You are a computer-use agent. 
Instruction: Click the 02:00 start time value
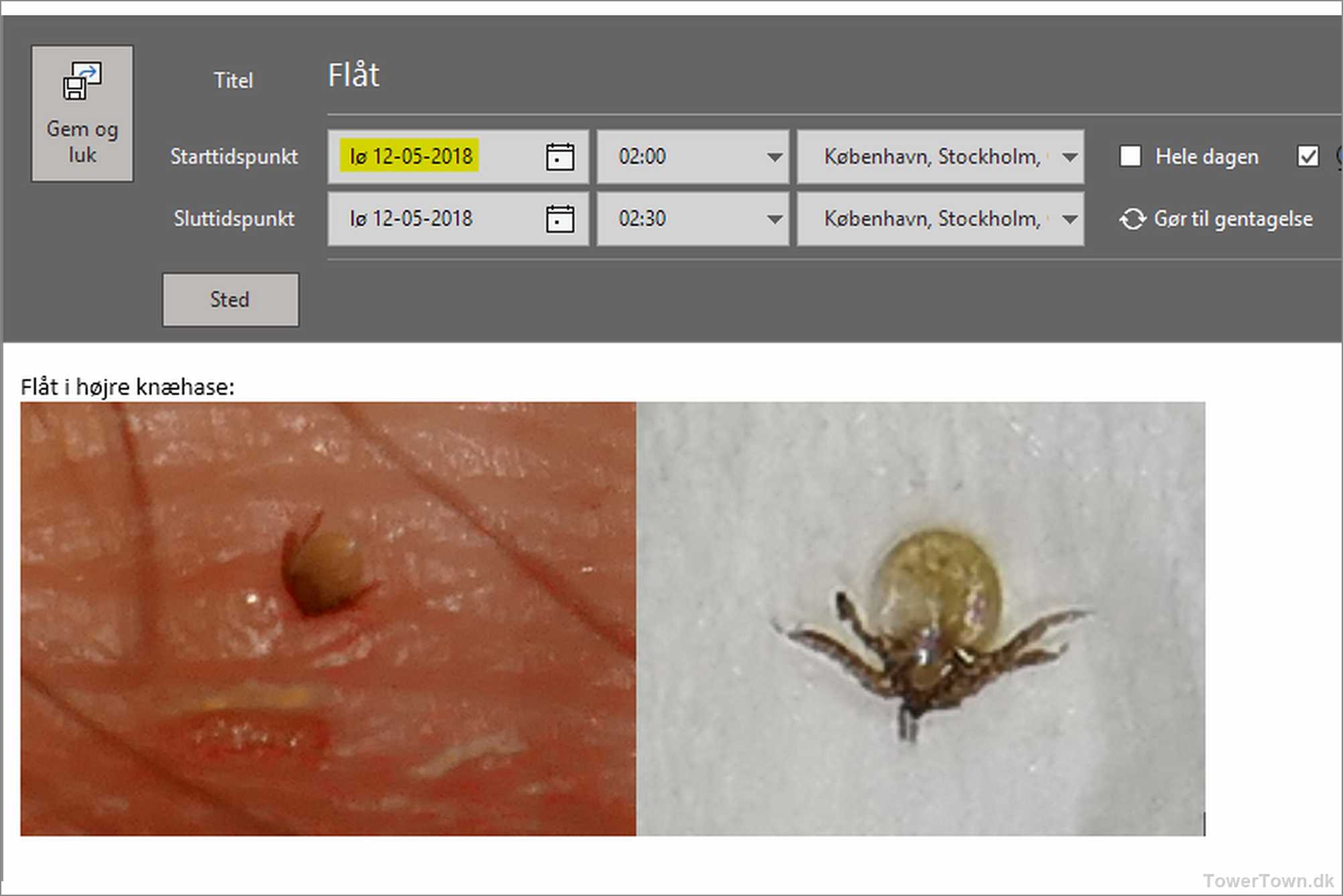point(642,157)
